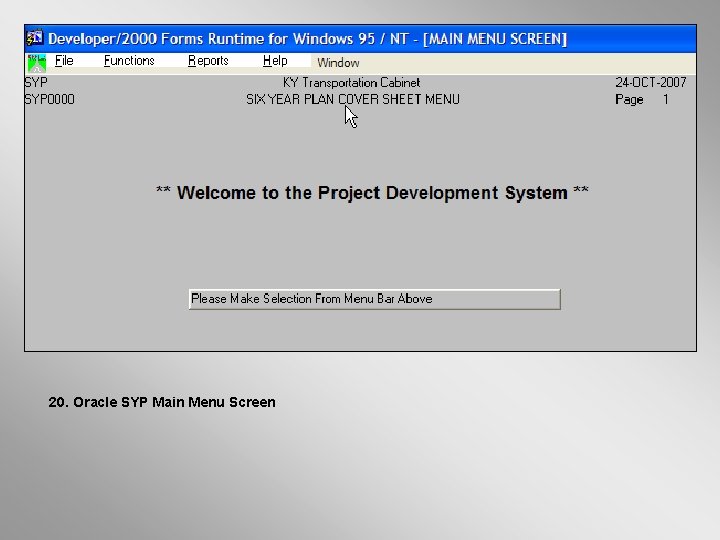Click the caption '20. Oracle SYP Main Menu Screen'
The width and height of the screenshot is (720, 540).
click(162, 402)
